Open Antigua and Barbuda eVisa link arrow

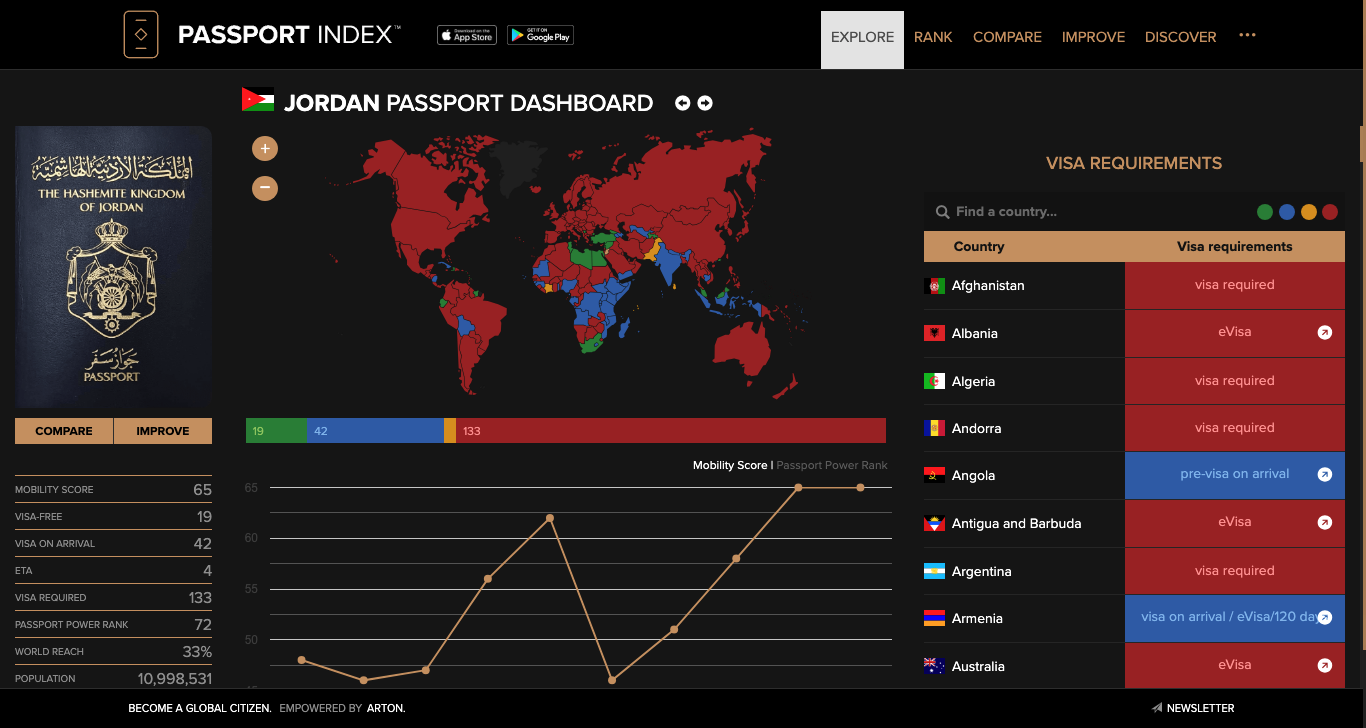1325,522
